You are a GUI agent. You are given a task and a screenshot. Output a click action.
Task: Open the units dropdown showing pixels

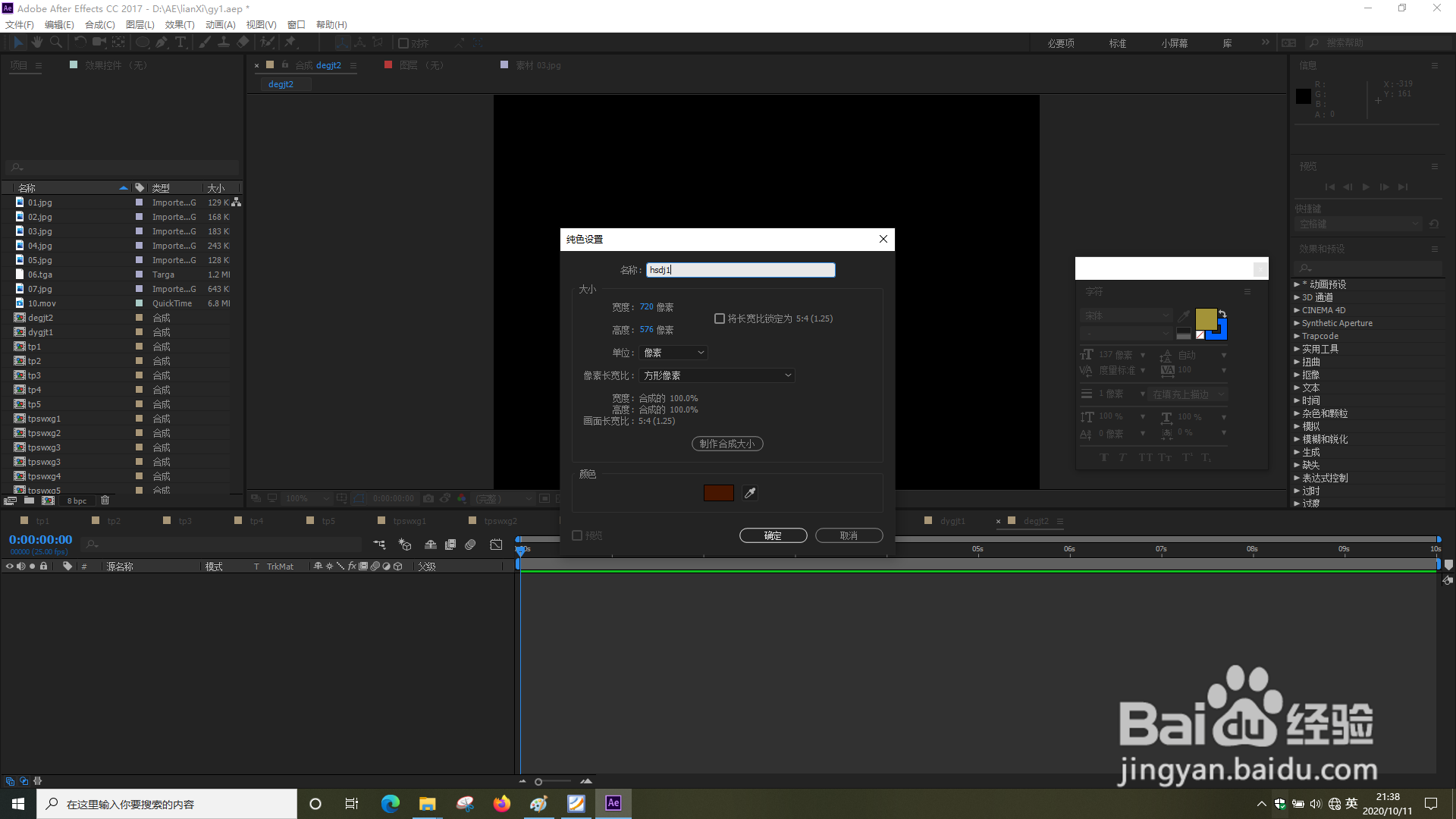coord(673,353)
